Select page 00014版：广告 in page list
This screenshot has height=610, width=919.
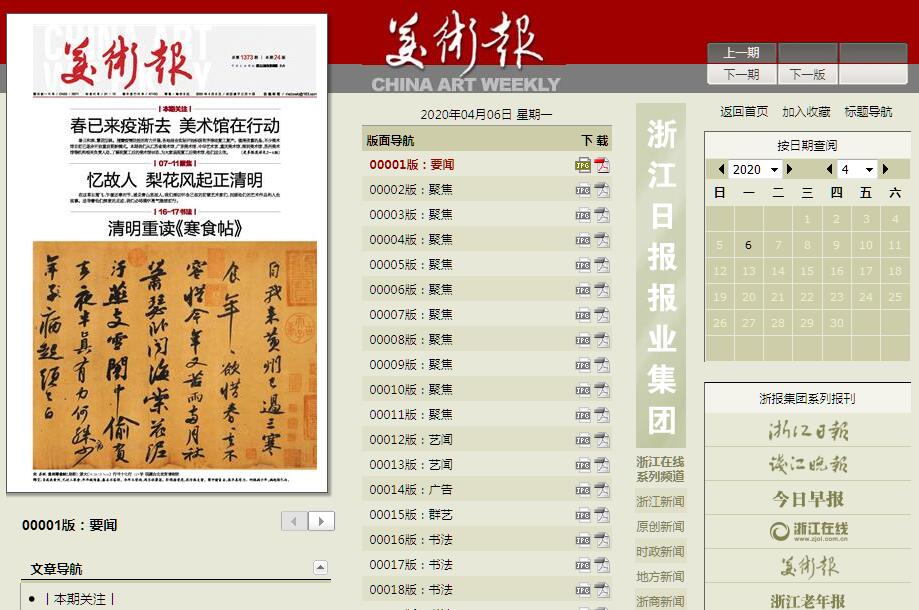(411, 490)
